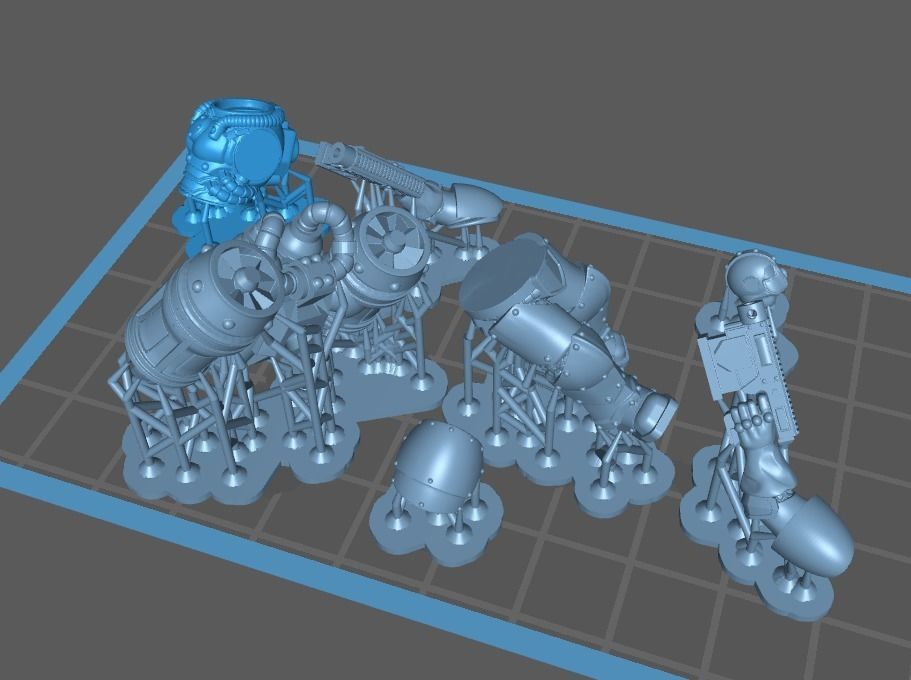Click the left turbine's cylindrical side casing

(172, 330)
